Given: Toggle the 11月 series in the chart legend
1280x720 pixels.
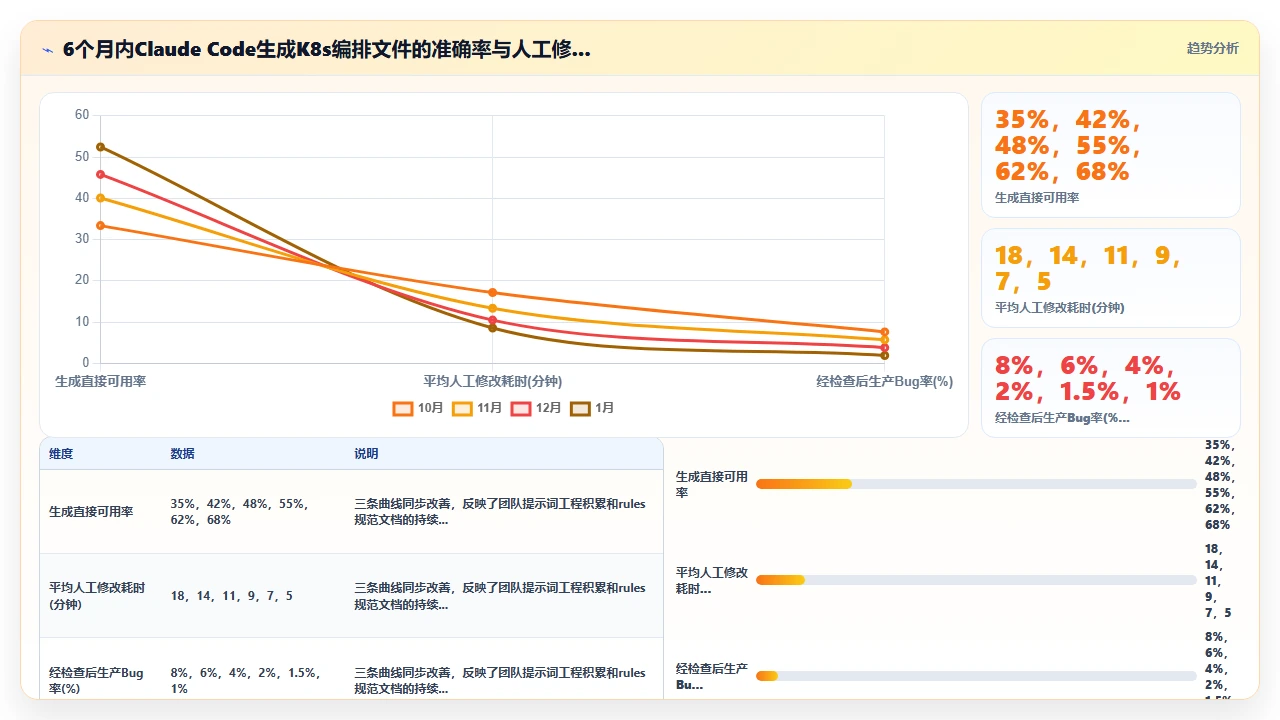Looking at the screenshot, I should [x=477, y=408].
